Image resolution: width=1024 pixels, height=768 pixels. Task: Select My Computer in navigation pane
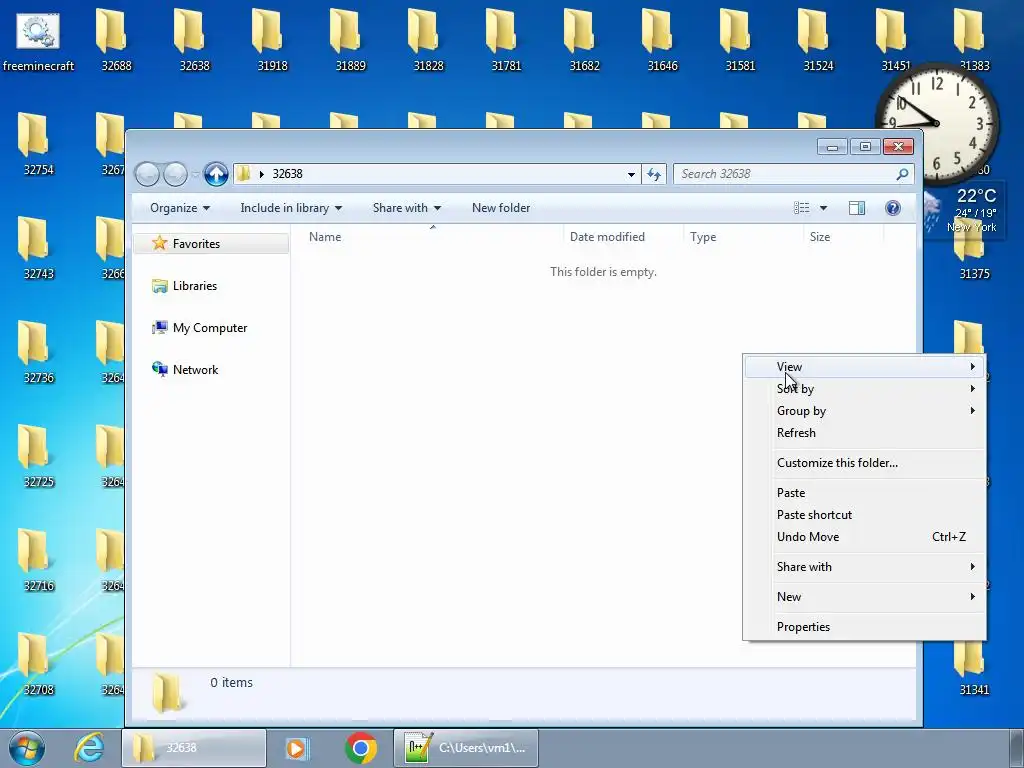[x=210, y=328]
